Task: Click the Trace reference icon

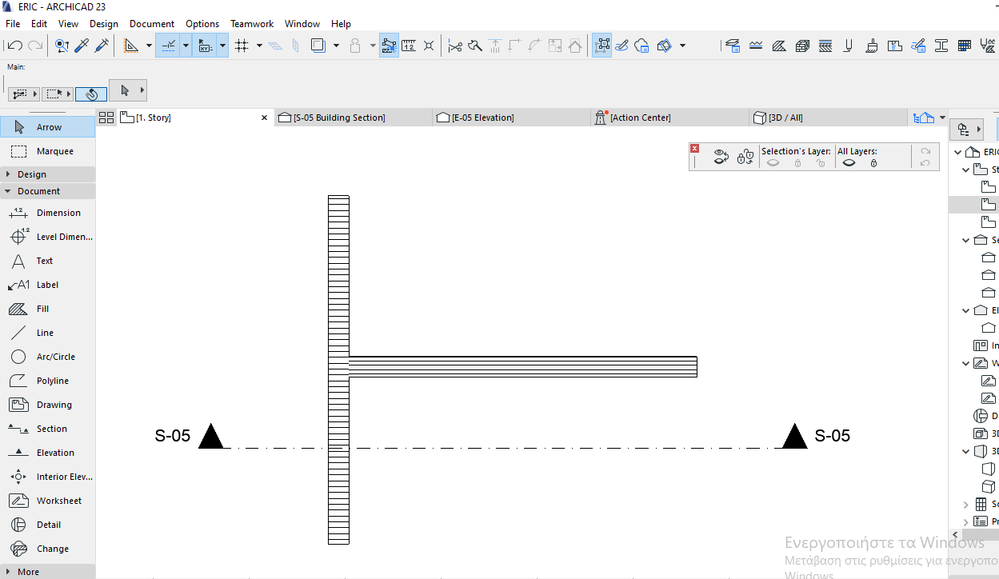Action: (317, 46)
